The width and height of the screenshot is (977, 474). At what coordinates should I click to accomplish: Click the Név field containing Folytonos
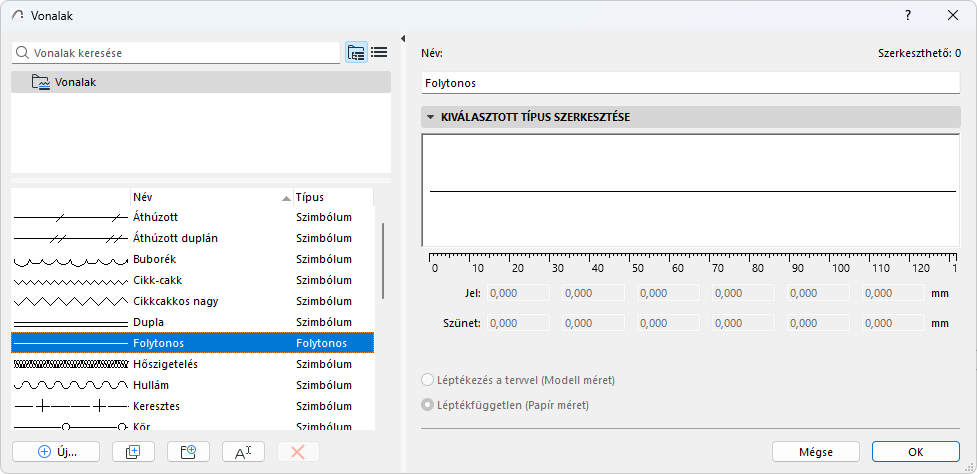691,83
